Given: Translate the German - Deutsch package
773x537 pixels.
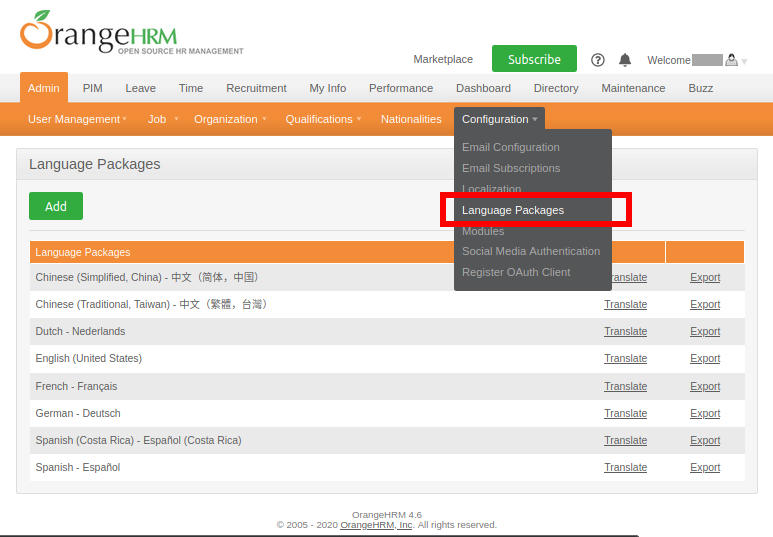Looking at the screenshot, I should coord(626,413).
